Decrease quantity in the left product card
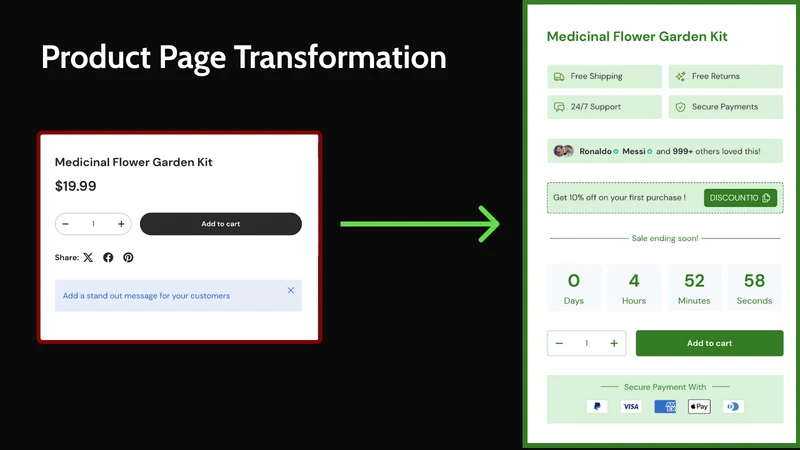Screen dimensions: 800x450 tap(65, 224)
